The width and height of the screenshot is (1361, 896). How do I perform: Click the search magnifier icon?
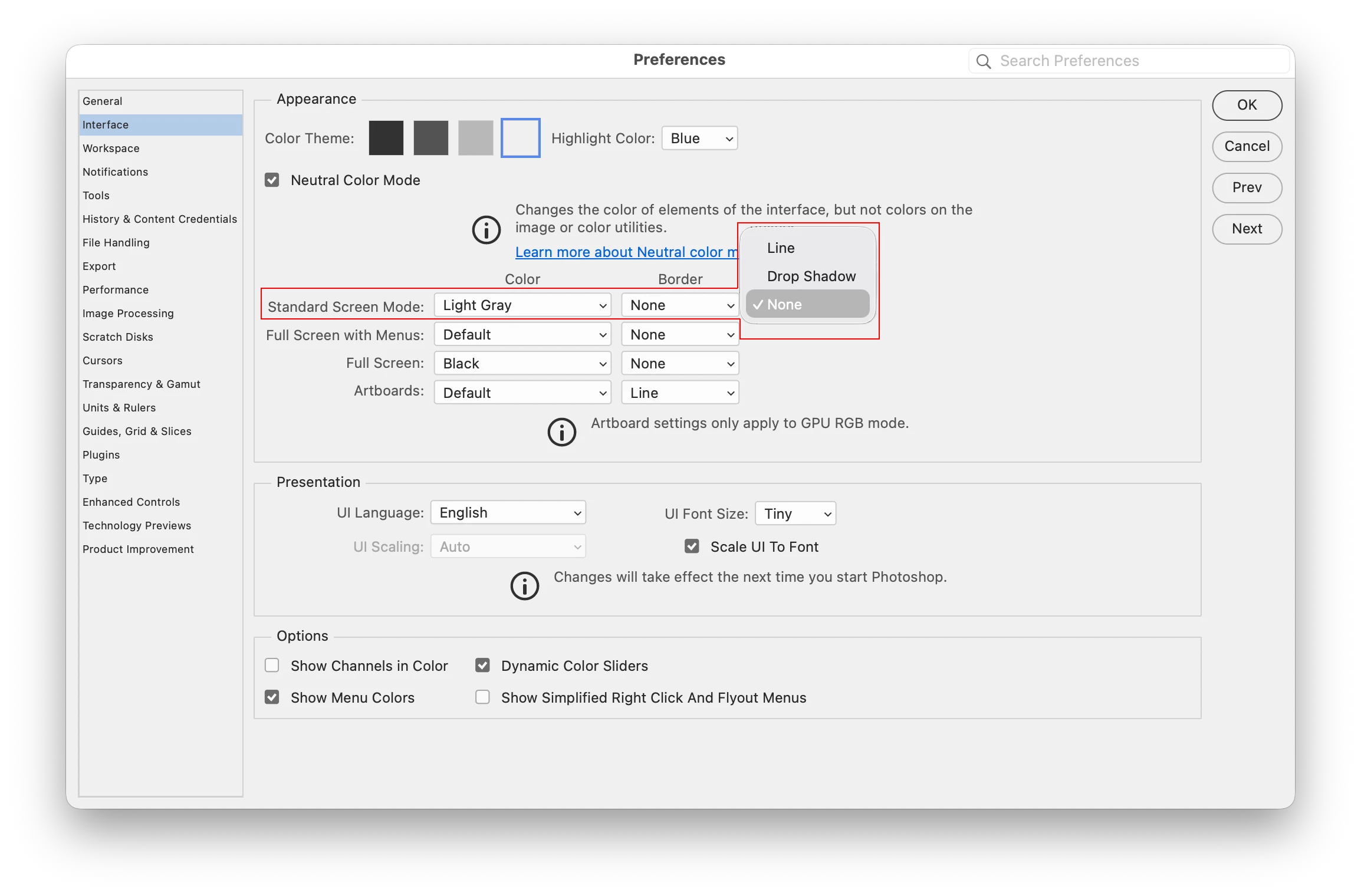click(x=983, y=61)
